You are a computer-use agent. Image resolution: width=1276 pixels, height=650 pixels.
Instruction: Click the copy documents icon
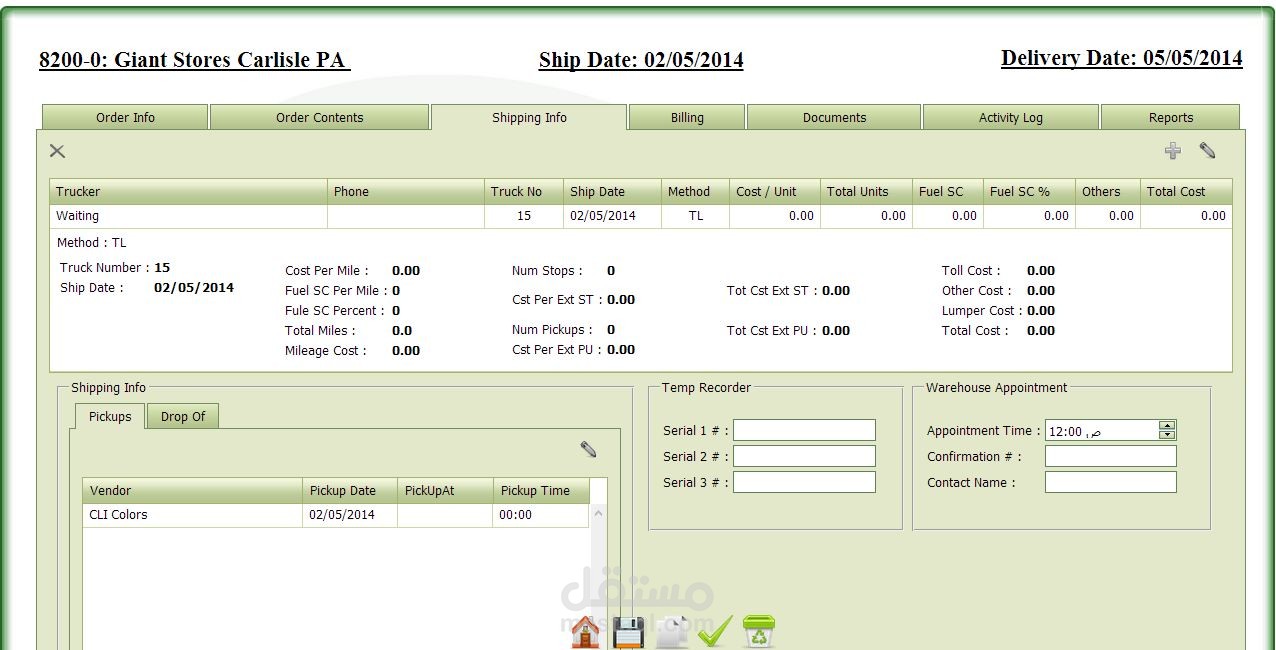click(x=672, y=633)
